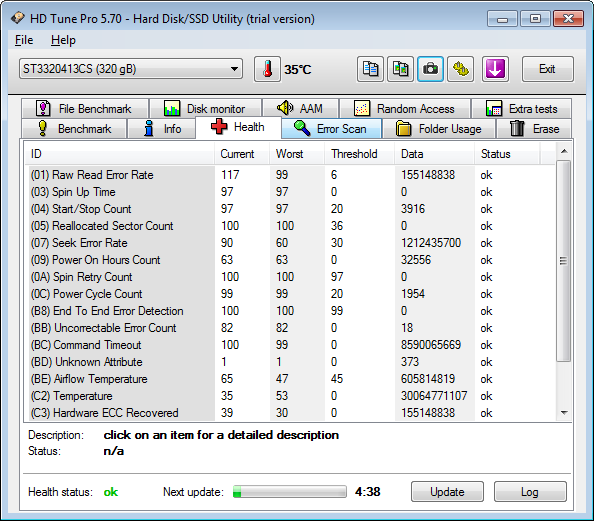Open options with the wrench icon

pos(460,69)
